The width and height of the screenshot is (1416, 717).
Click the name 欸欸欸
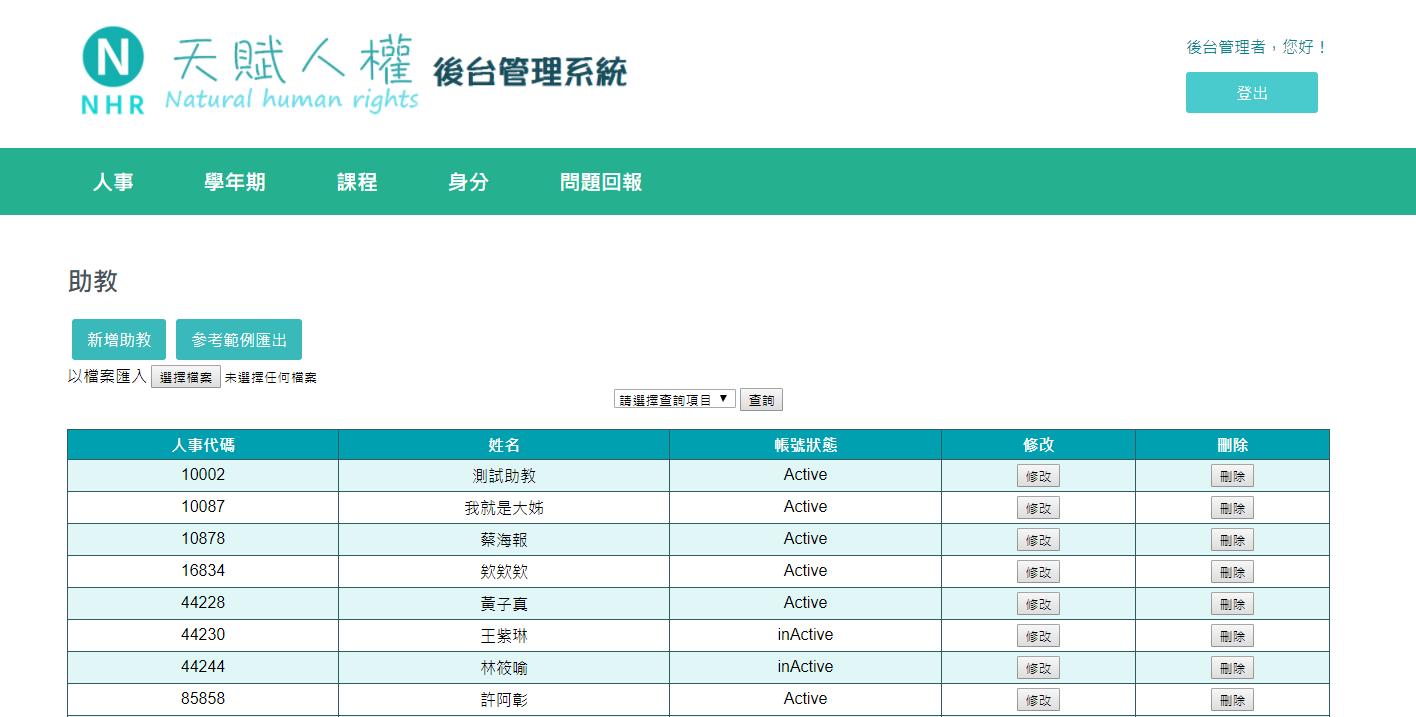coord(504,572)
